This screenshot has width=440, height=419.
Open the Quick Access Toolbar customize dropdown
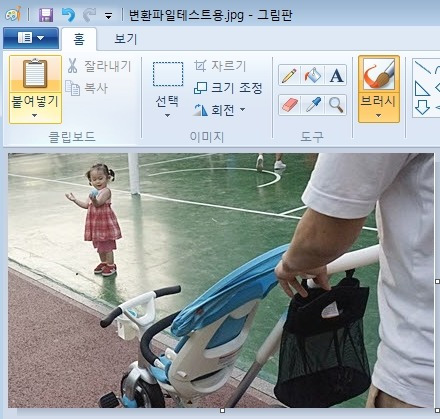[x=108, y=16]
